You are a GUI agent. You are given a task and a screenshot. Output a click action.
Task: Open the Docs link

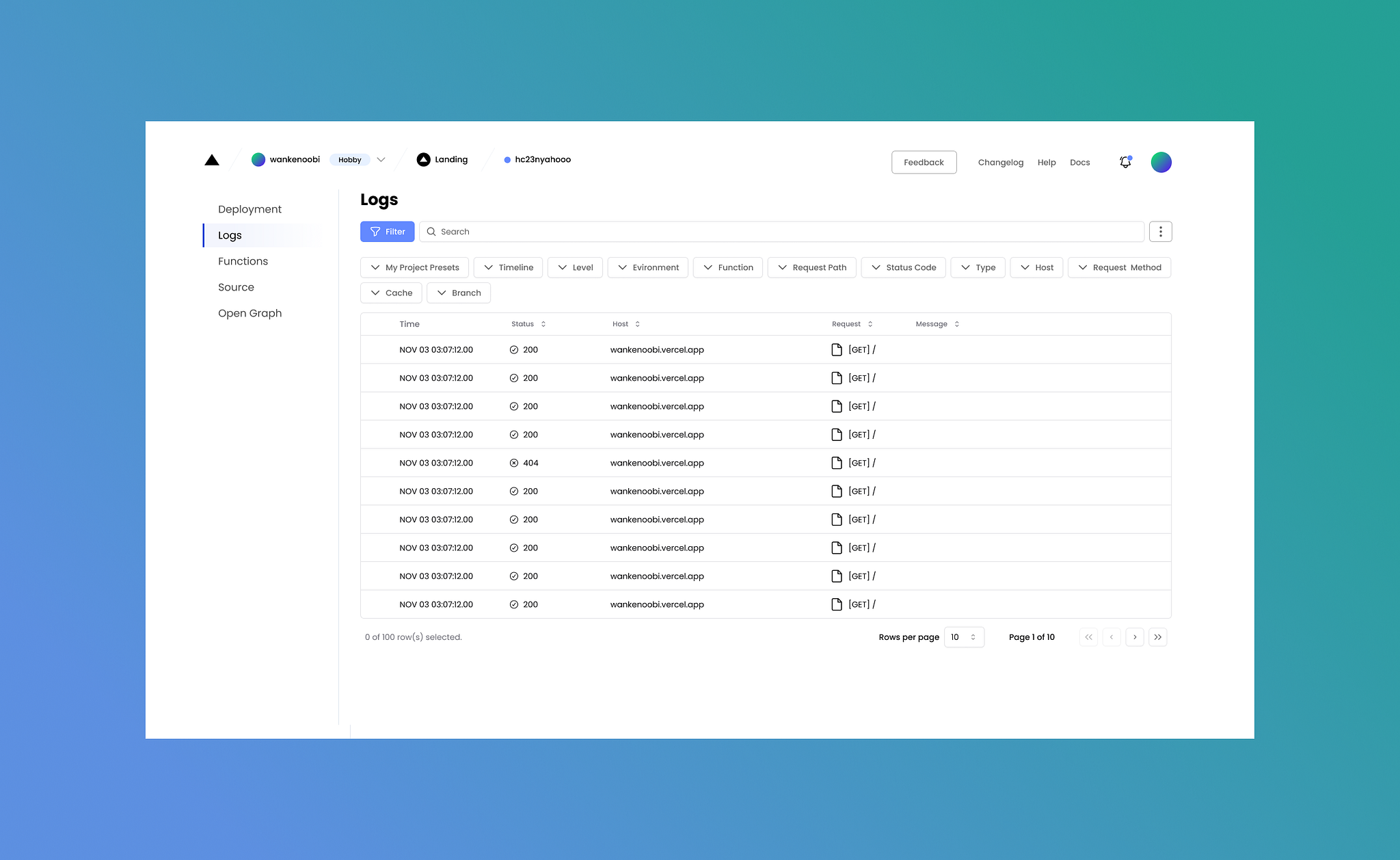[x=1080, y=163]
